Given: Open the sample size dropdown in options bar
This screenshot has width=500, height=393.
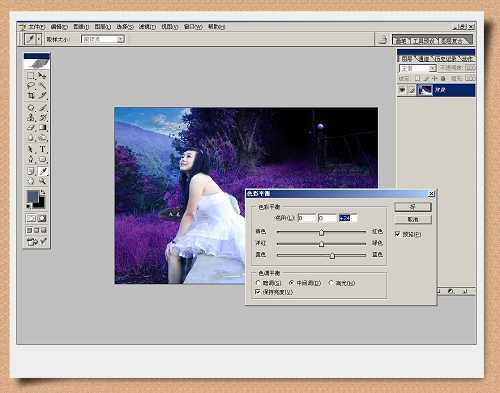Looking at the screenshot, I should [x=103, y=39].
